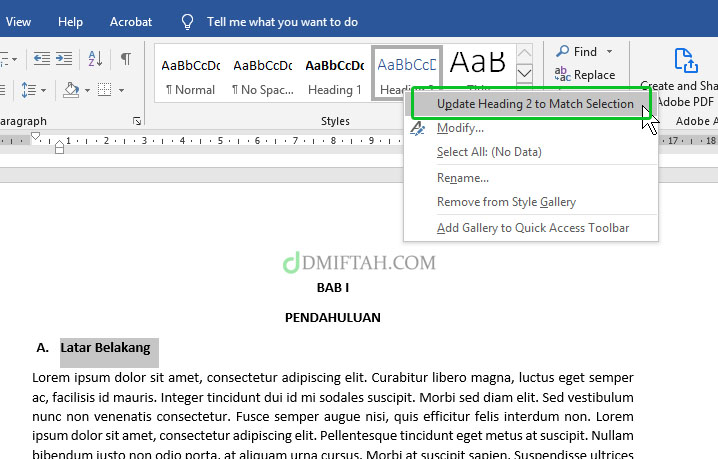Screen dimensions: 718x459
Task: Open the Help ribbon tab
Action: coord(71,22)
